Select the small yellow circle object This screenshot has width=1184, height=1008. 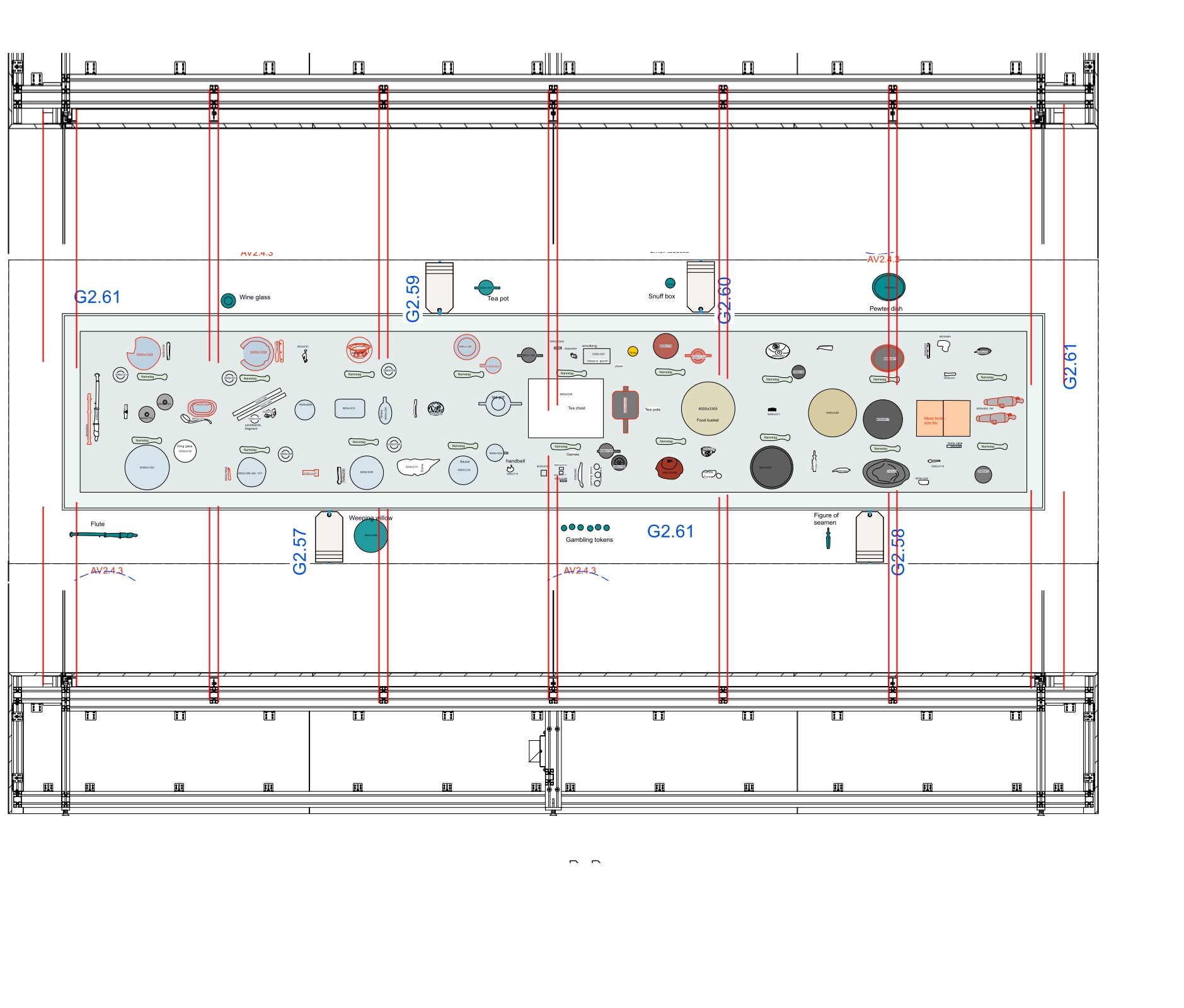pos(633,352)
